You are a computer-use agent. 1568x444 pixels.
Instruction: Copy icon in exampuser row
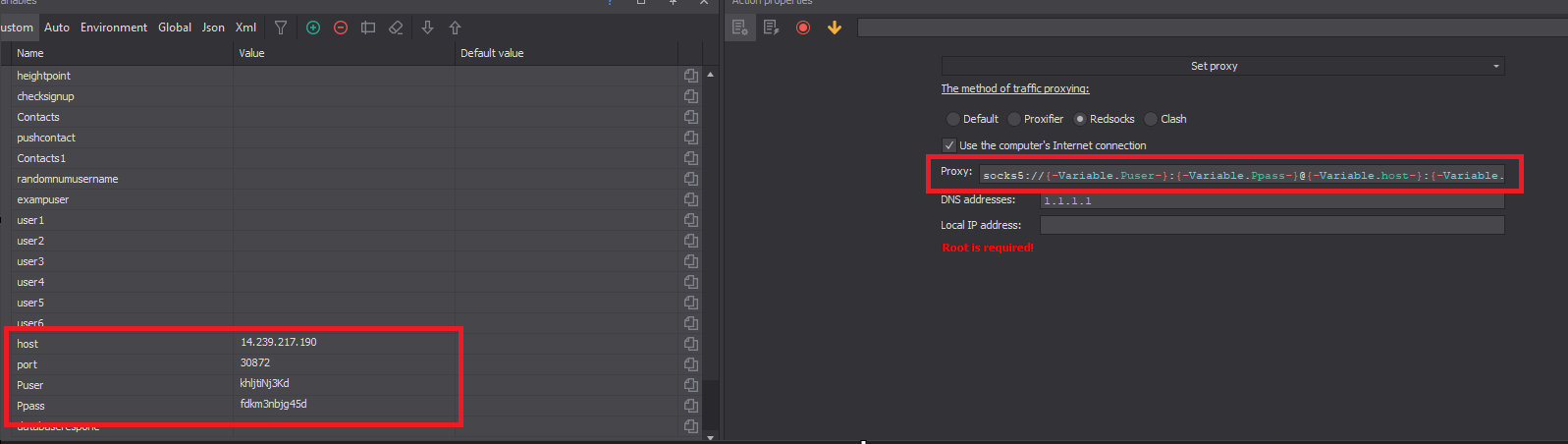[x=691, y=199]
